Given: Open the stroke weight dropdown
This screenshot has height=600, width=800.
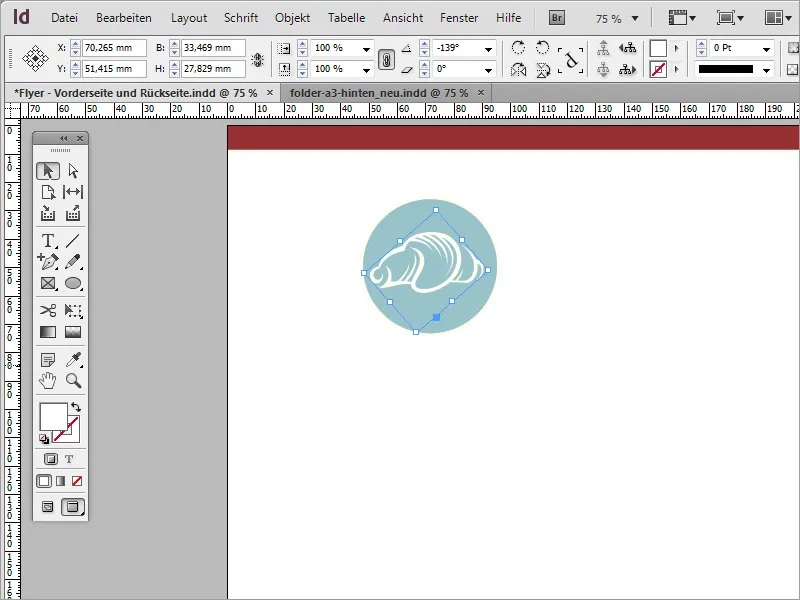Looking at the screenshot, I should pos(766,49).
